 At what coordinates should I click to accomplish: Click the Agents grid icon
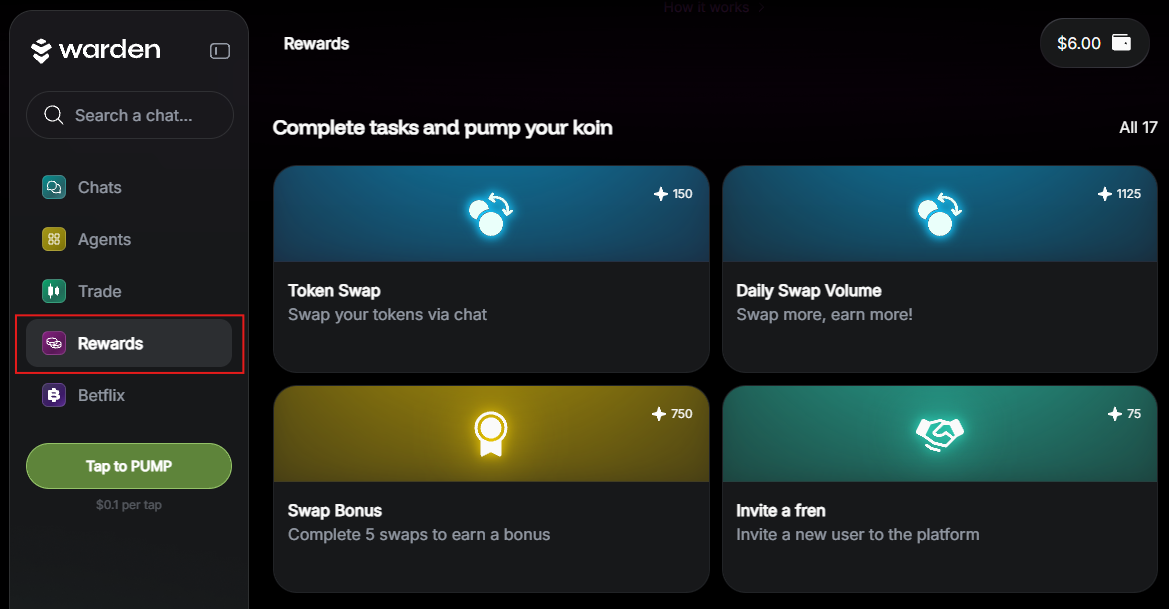tap(54, 239)
